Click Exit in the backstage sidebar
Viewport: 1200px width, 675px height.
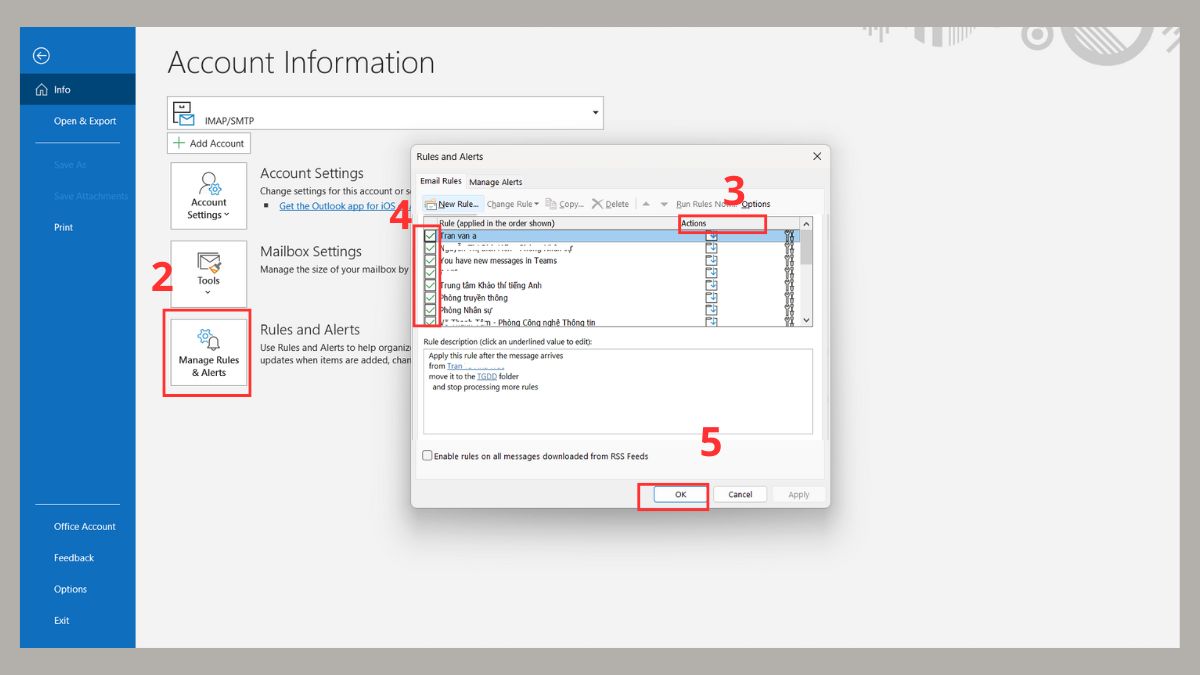coord(62,621)
